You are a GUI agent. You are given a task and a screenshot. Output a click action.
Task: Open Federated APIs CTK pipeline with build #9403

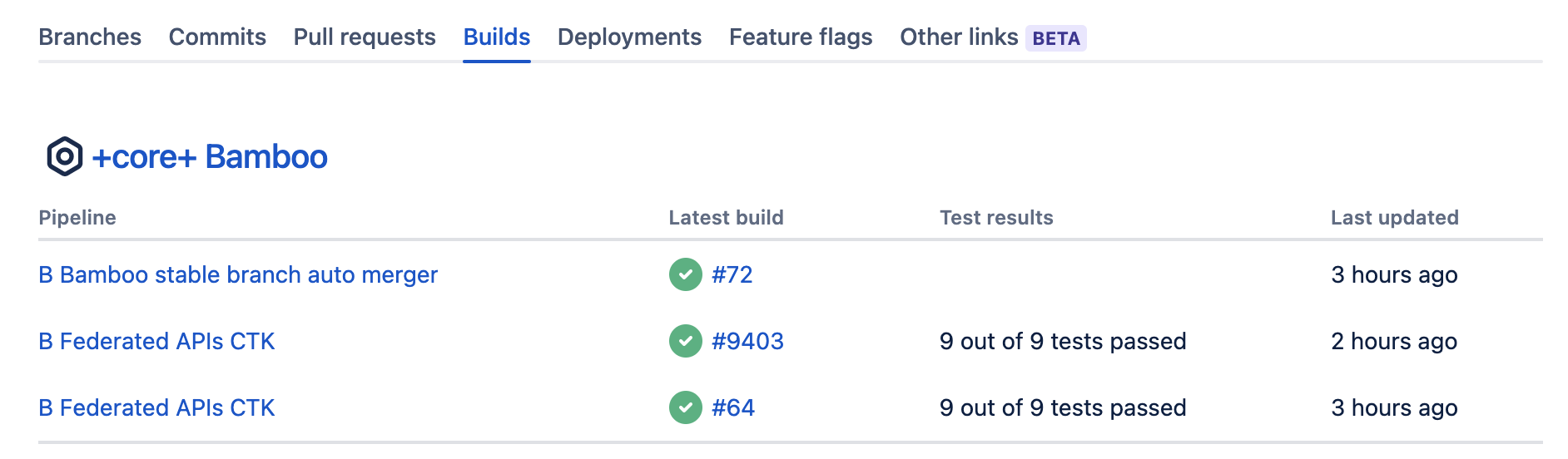tap(156, 341)
